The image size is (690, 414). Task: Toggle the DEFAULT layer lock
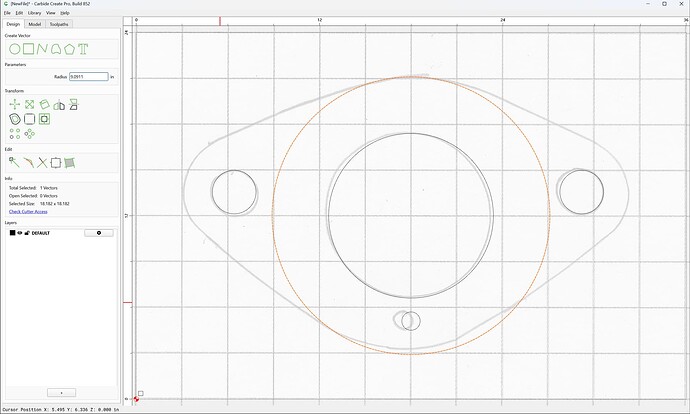(x=27, y=233)
